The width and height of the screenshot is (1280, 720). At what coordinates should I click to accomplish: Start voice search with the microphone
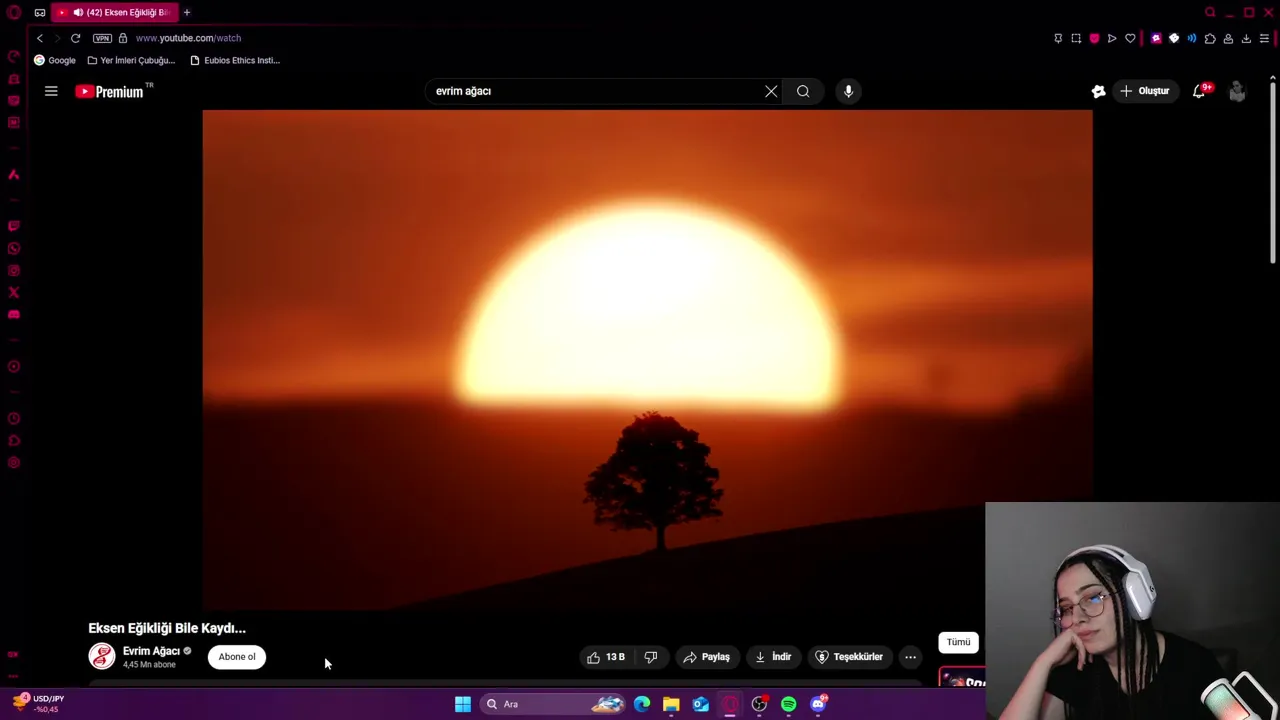848,91
